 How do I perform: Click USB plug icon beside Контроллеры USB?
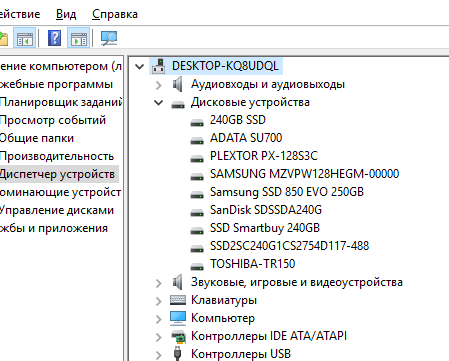point(178,354)
